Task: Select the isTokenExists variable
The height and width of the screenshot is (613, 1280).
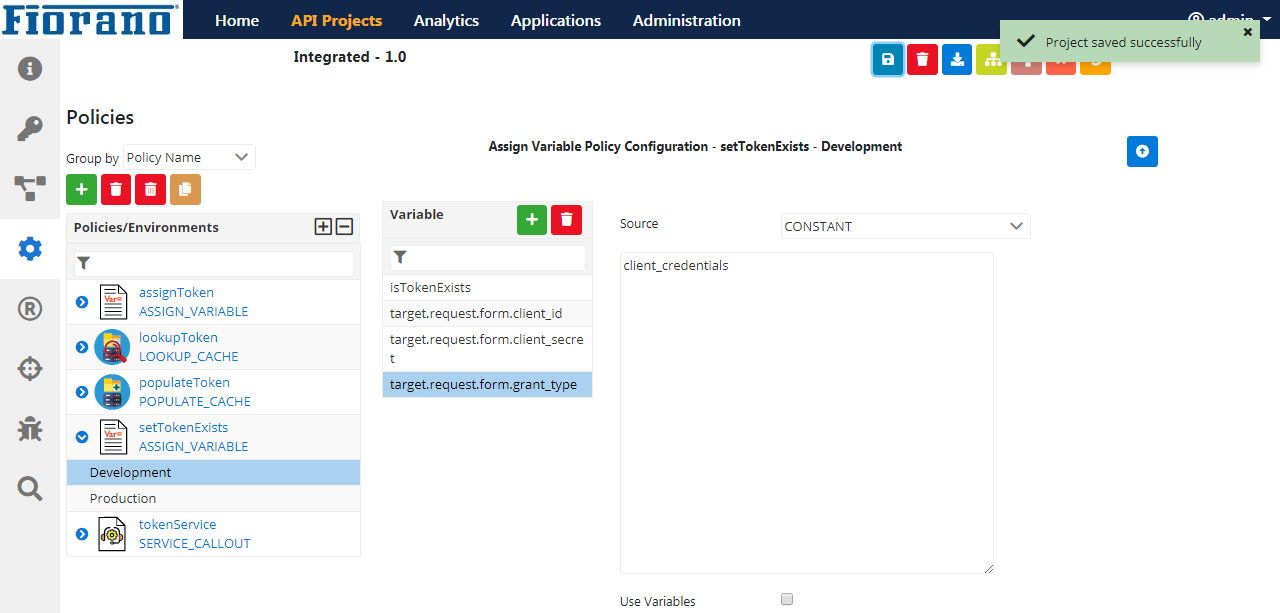Action: [487, 287]
